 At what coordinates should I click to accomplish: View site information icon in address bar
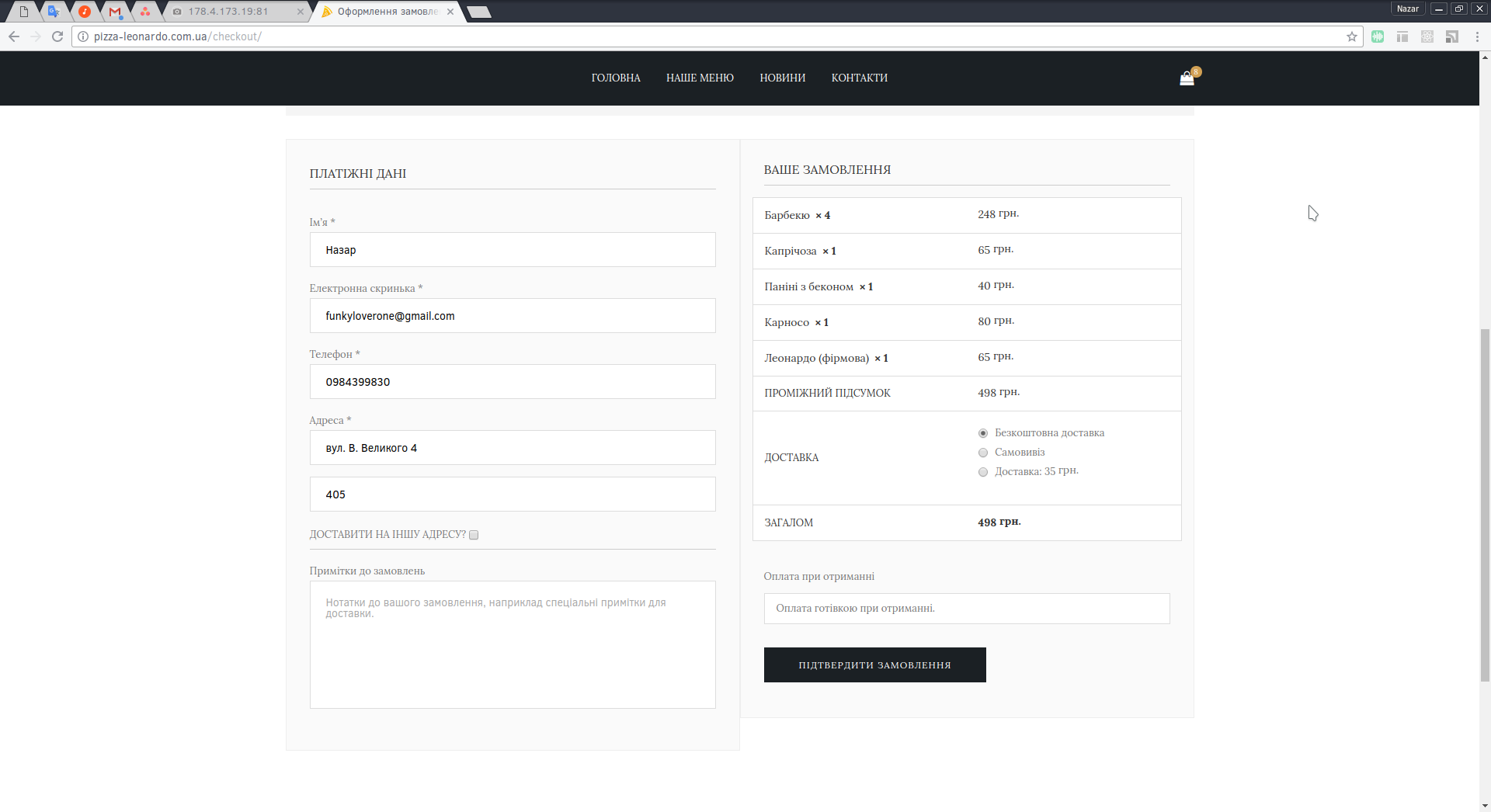(x=83, y=36)
